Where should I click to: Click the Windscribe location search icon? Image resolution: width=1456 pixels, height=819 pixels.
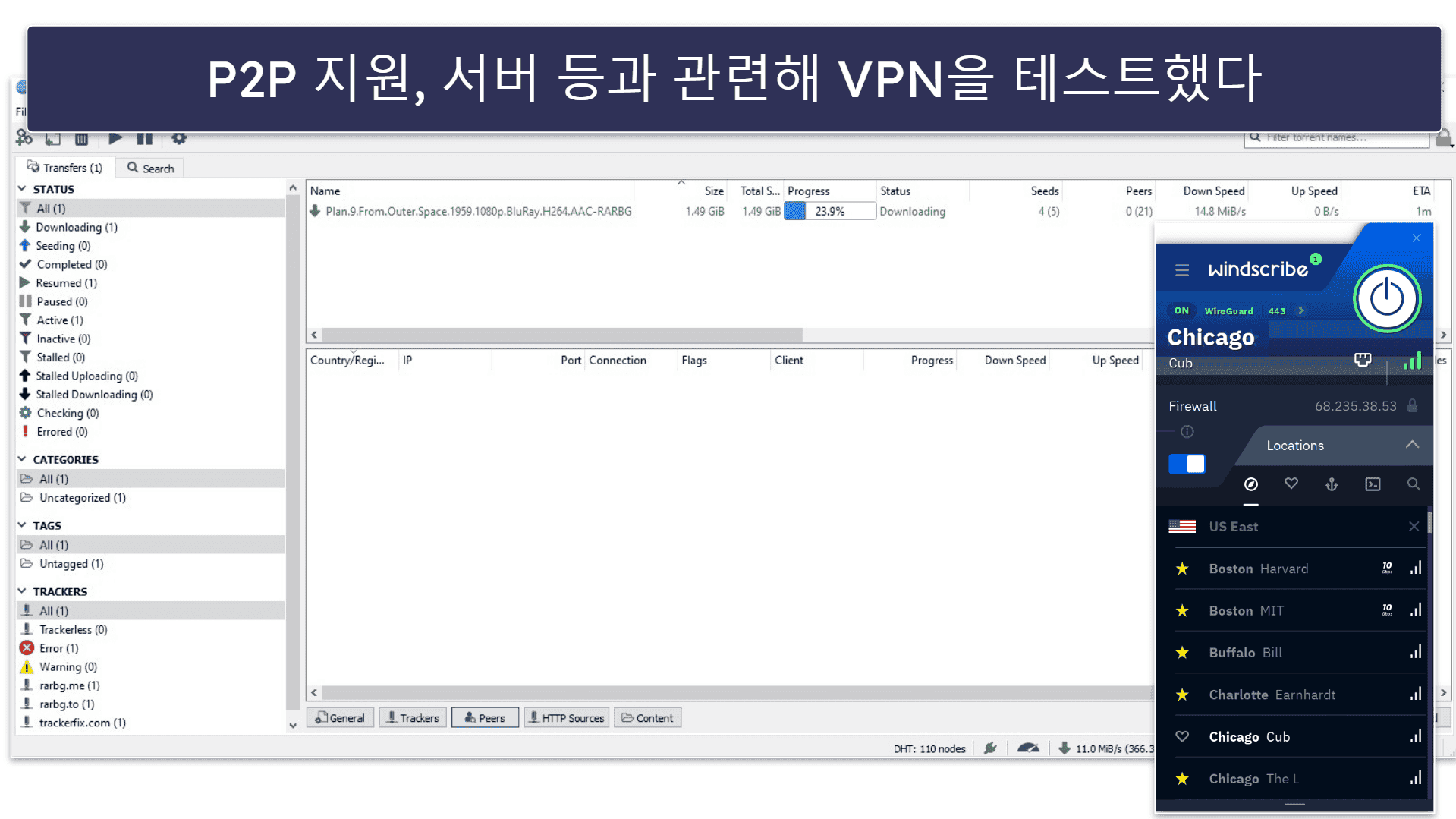point(1413,484)
